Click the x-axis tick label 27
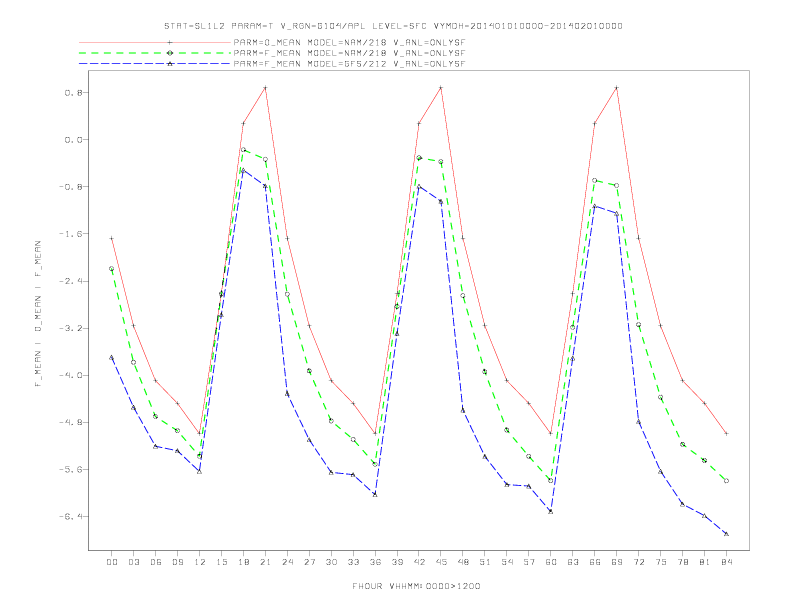This screenshot has height=612, width=792. pyautogui.click(x=309, y=562)
